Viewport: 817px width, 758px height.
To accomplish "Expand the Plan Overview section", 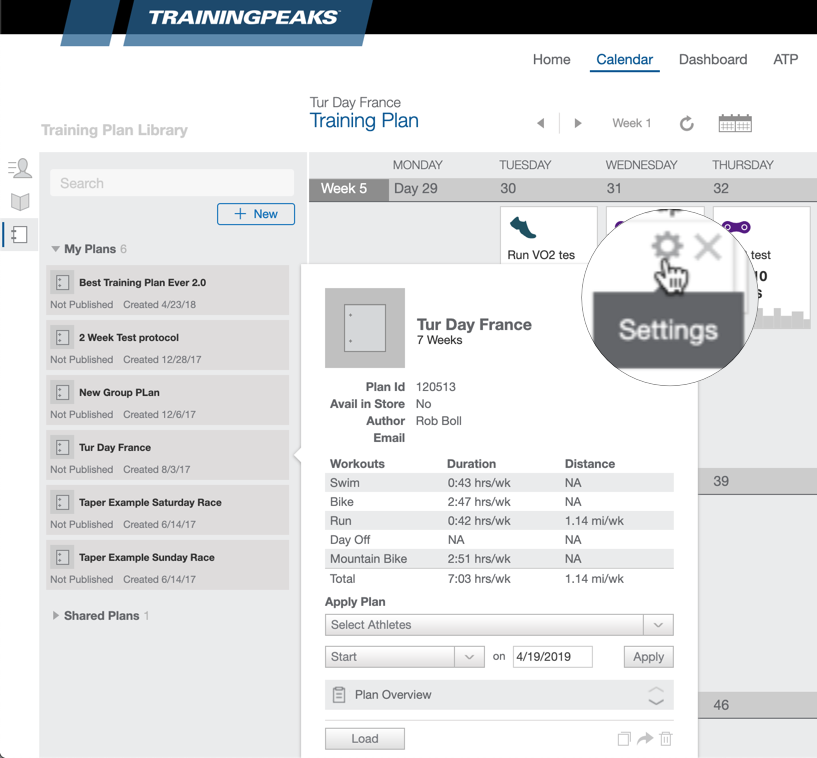I will pyautogui.click(x=655, y=695).
